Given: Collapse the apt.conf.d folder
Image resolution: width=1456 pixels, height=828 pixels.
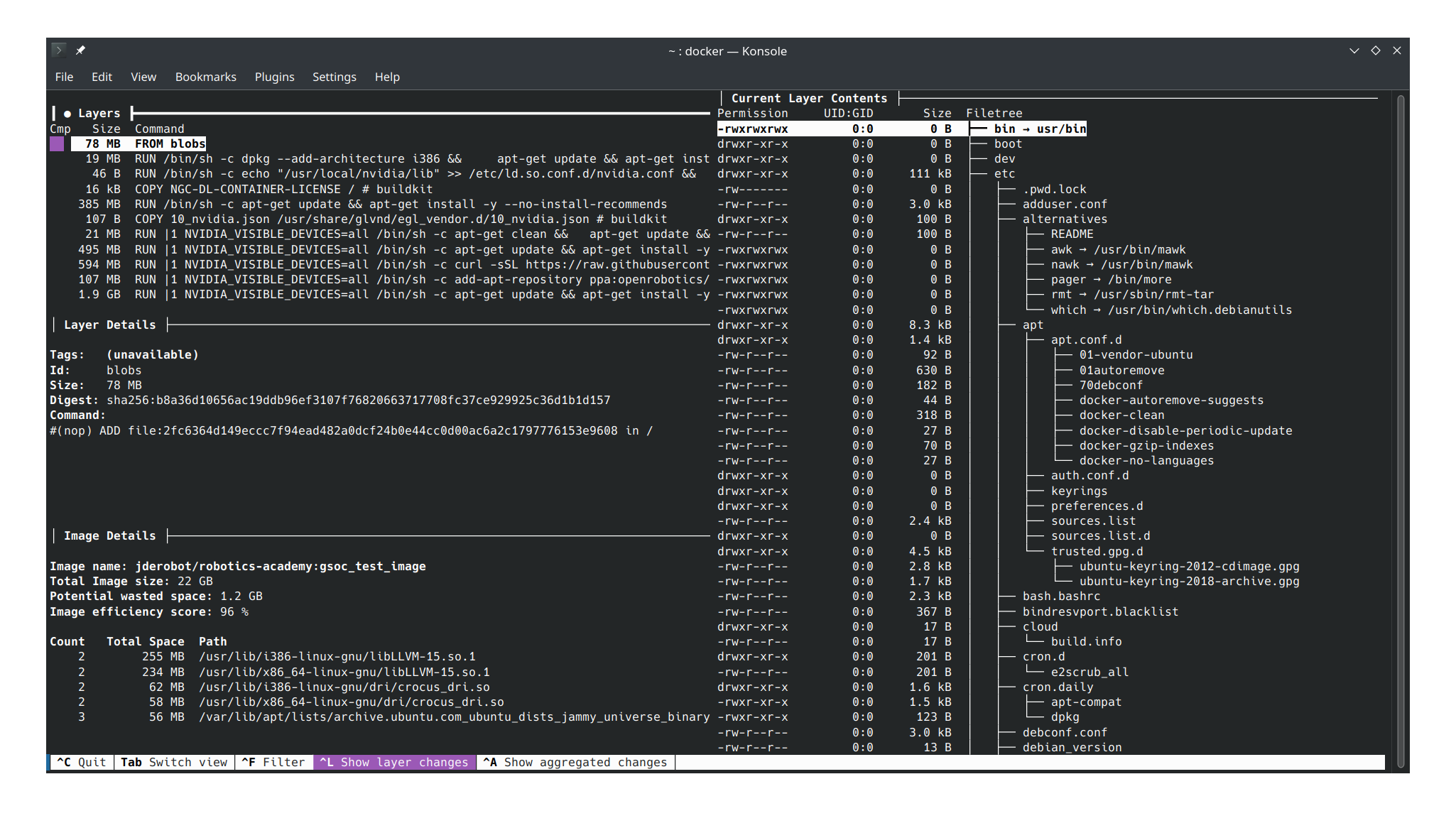Looking at the screenshot, I should coord(1086,339).
